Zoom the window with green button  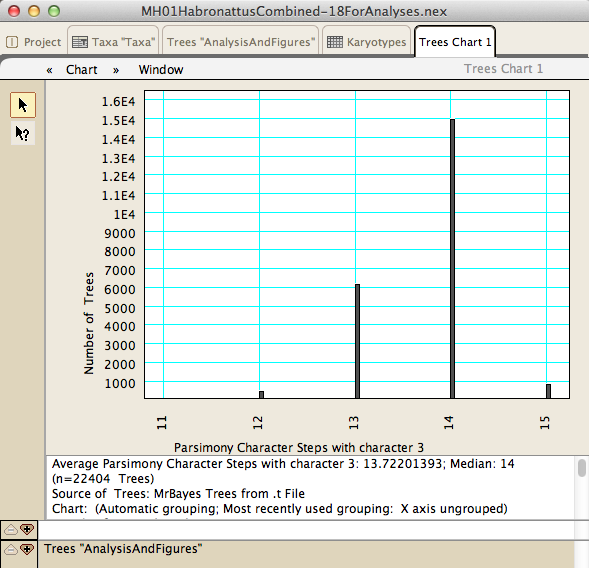[54, 11]
